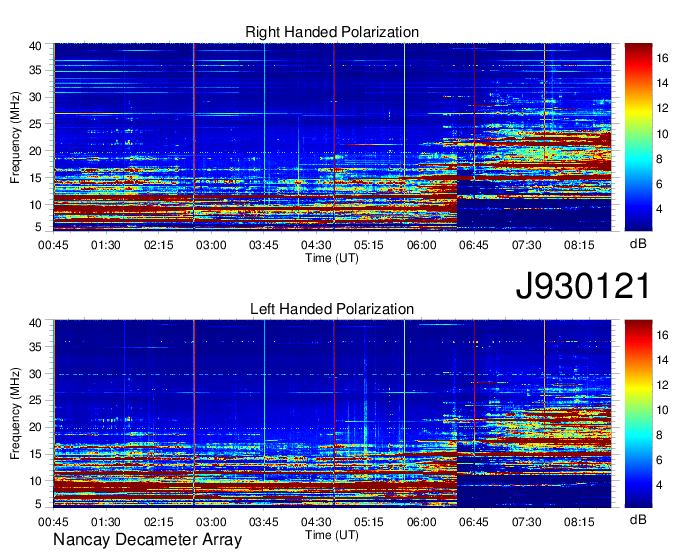This screenshot has width=680, height=552.
Task: Click the 5 MHz tick of the Left Handed plot
Action: coord(38,504)
